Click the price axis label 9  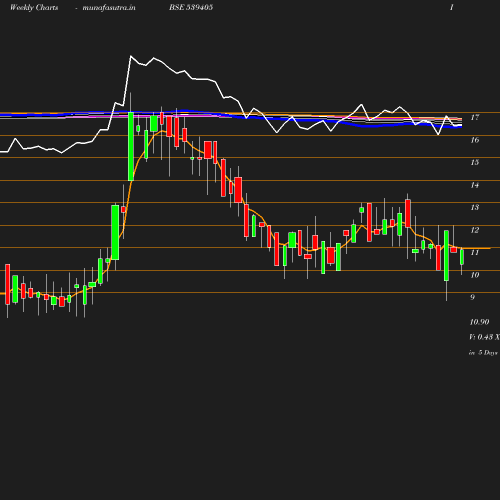[x=472, y=297]
